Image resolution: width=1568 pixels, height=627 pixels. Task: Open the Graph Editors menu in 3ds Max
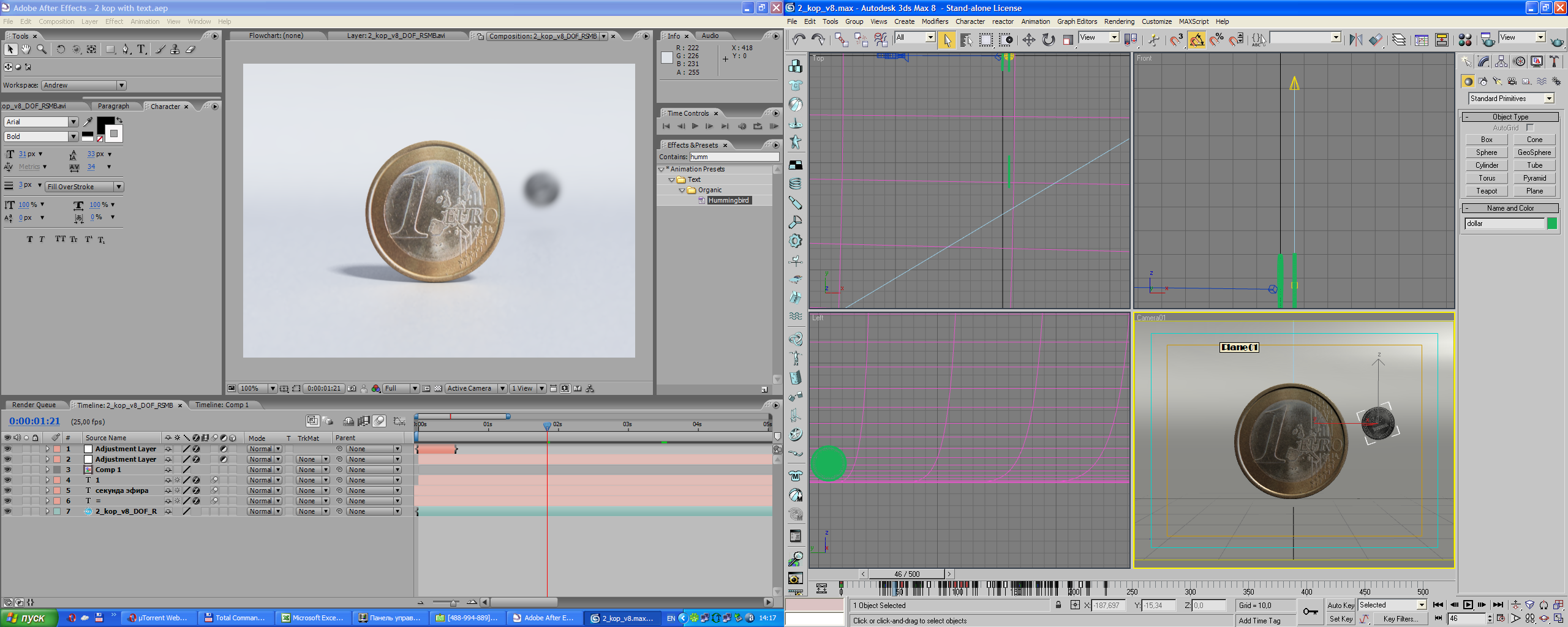[x=1077, y=21]
